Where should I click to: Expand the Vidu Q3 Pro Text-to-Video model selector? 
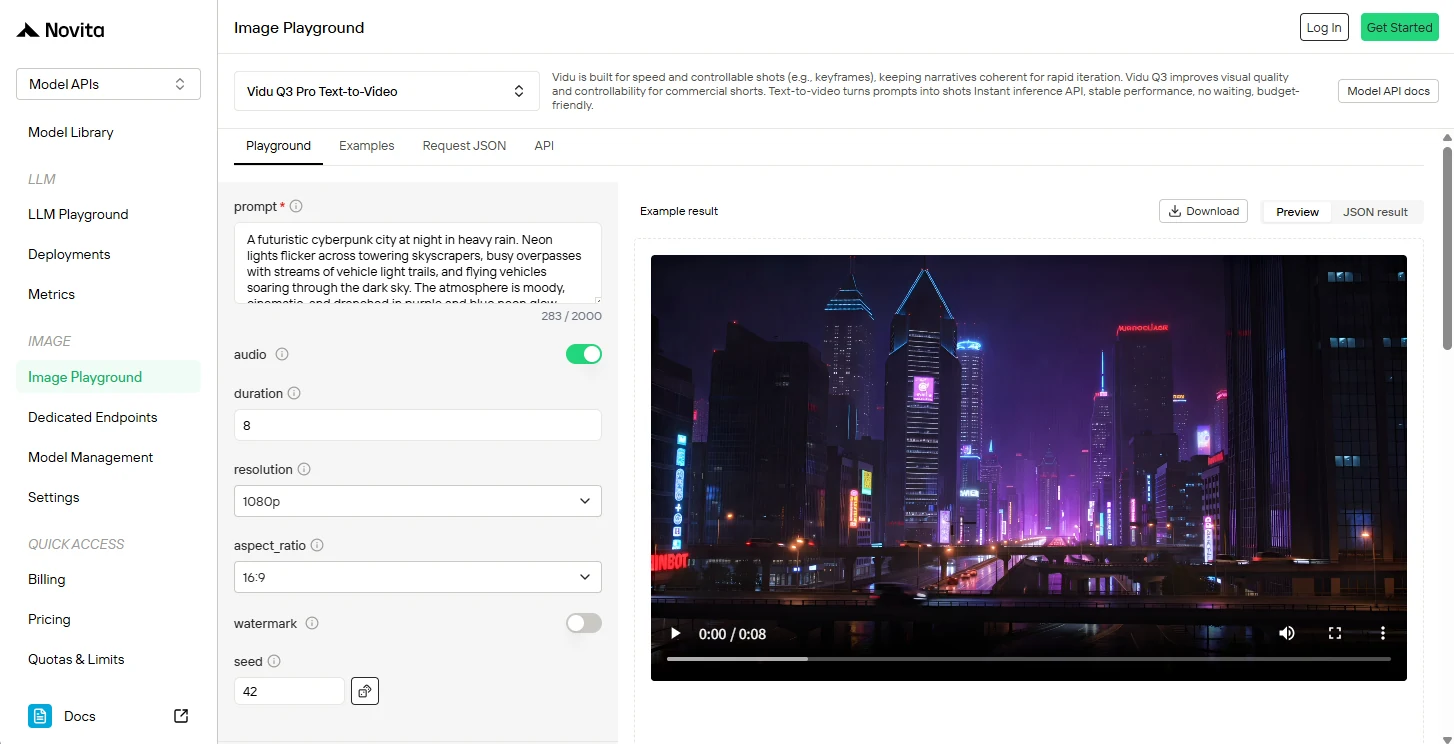point(386,91)
